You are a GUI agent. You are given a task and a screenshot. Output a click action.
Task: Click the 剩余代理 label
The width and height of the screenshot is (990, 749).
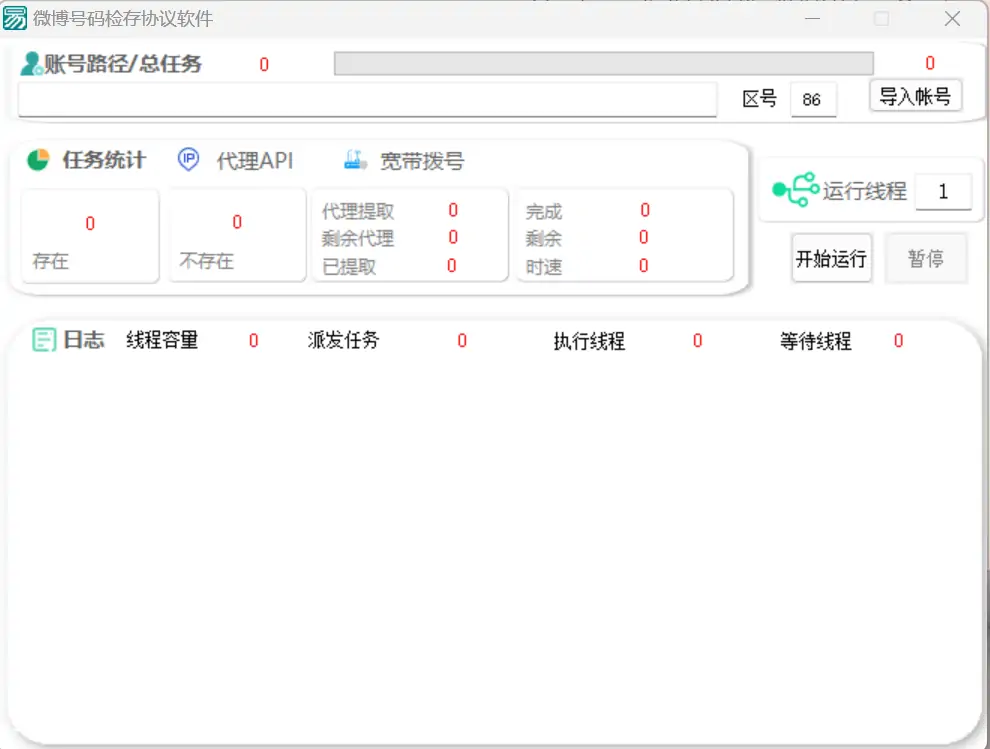(358, 239)
